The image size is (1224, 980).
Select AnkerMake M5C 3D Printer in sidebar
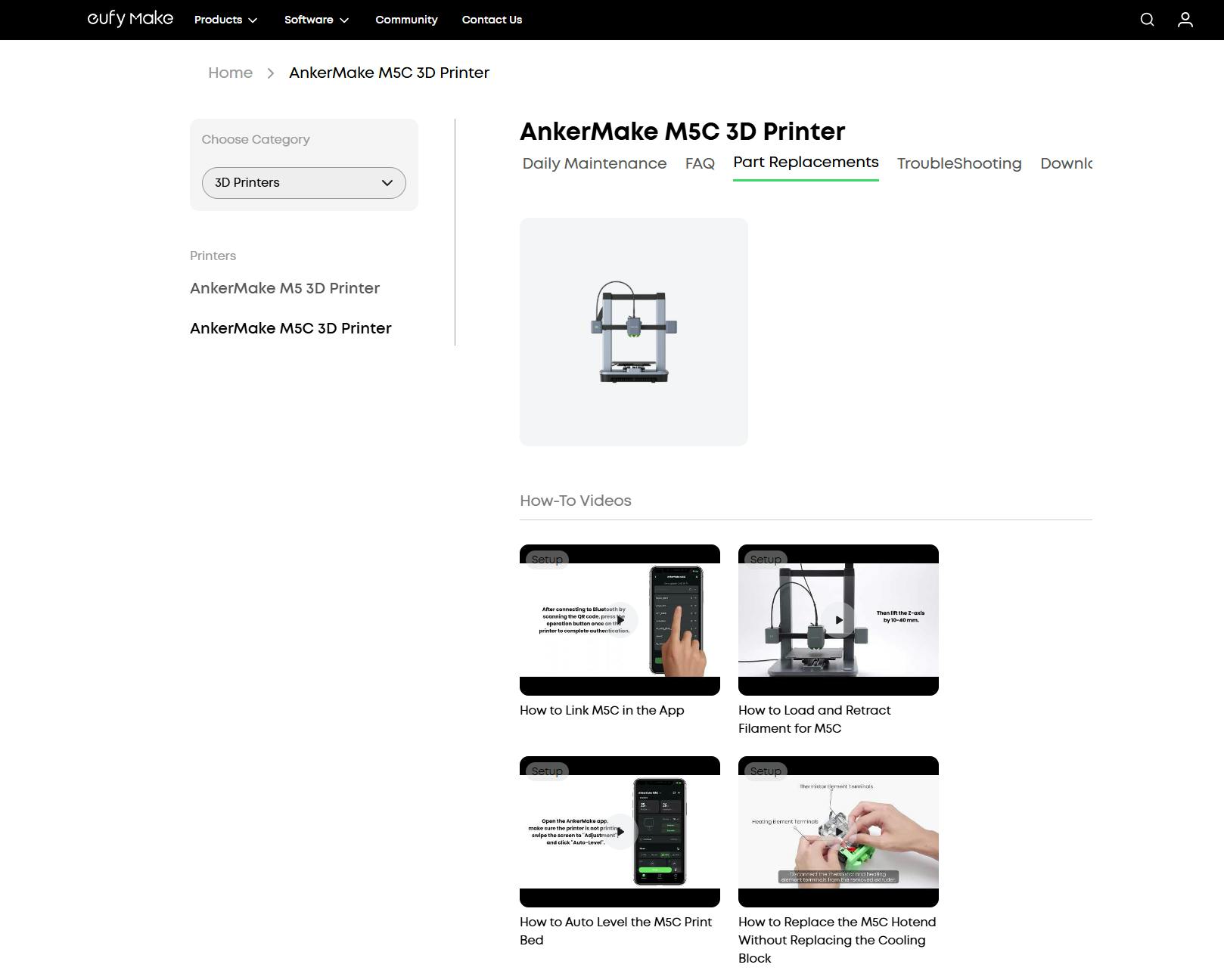[290, 328]
